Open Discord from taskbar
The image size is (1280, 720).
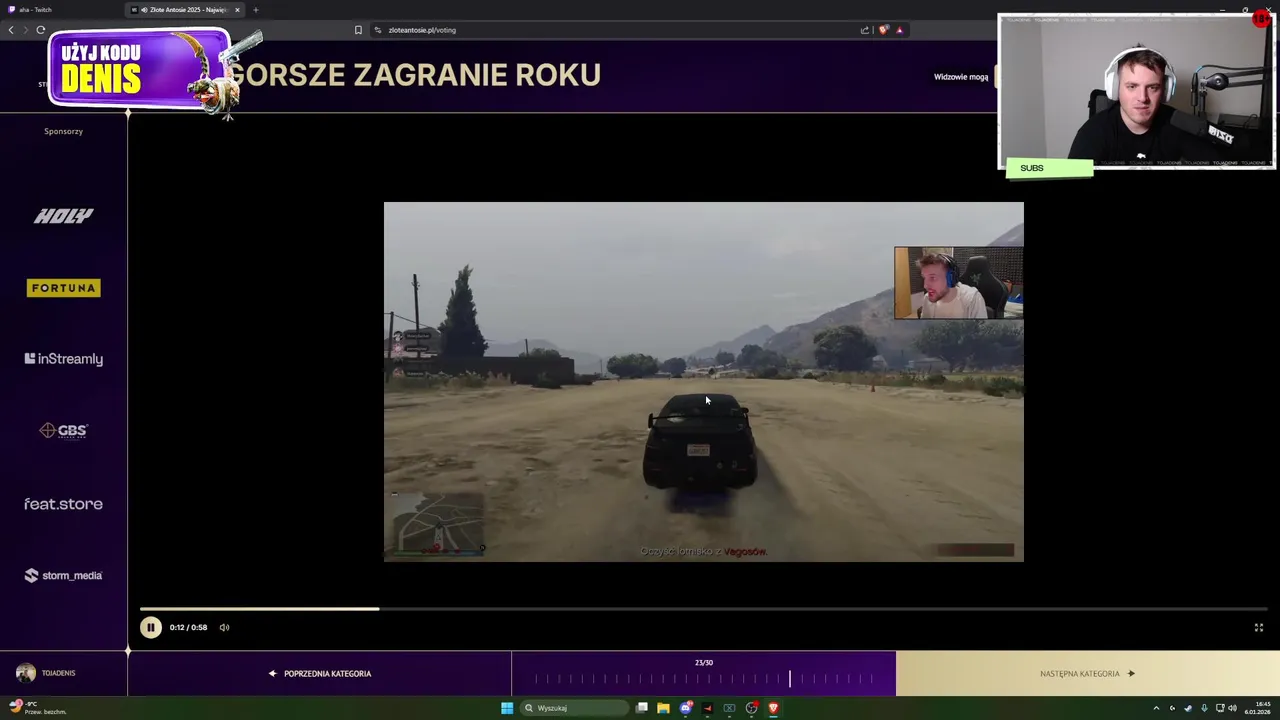(x=686, y=708)
